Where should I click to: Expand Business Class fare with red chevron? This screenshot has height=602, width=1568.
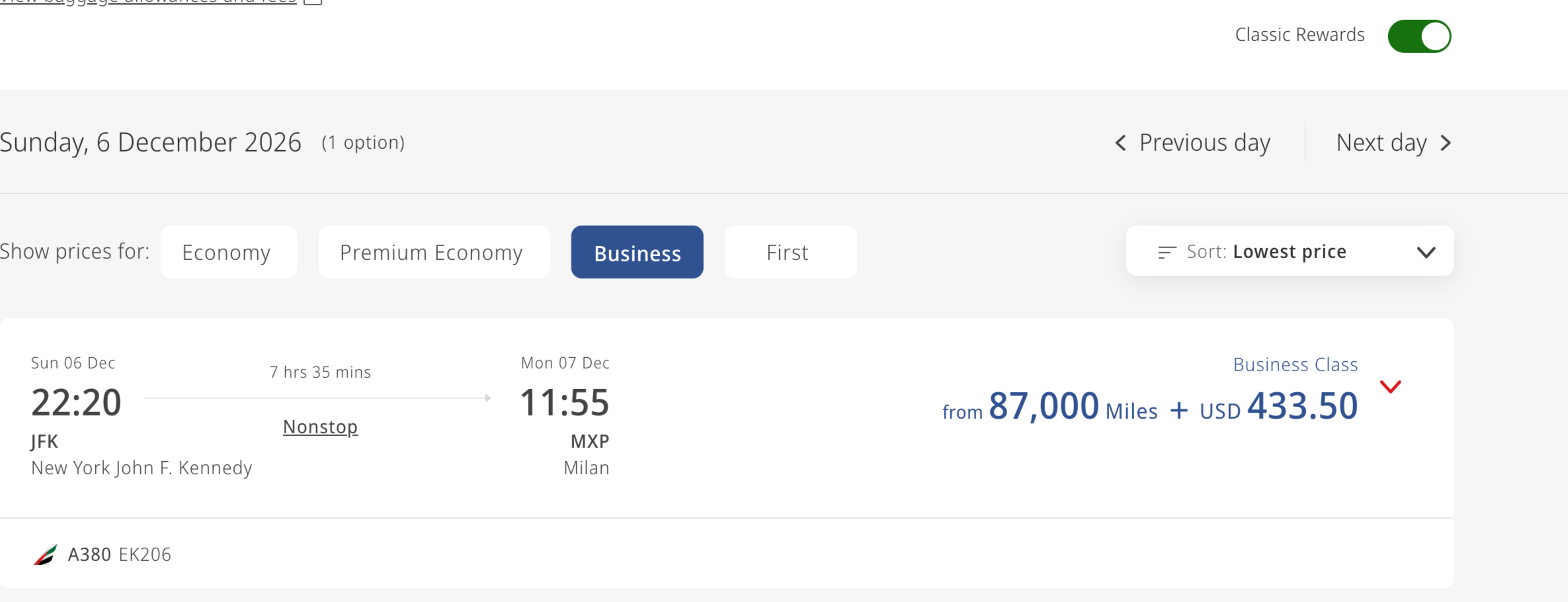click(x=1390, y=387)
